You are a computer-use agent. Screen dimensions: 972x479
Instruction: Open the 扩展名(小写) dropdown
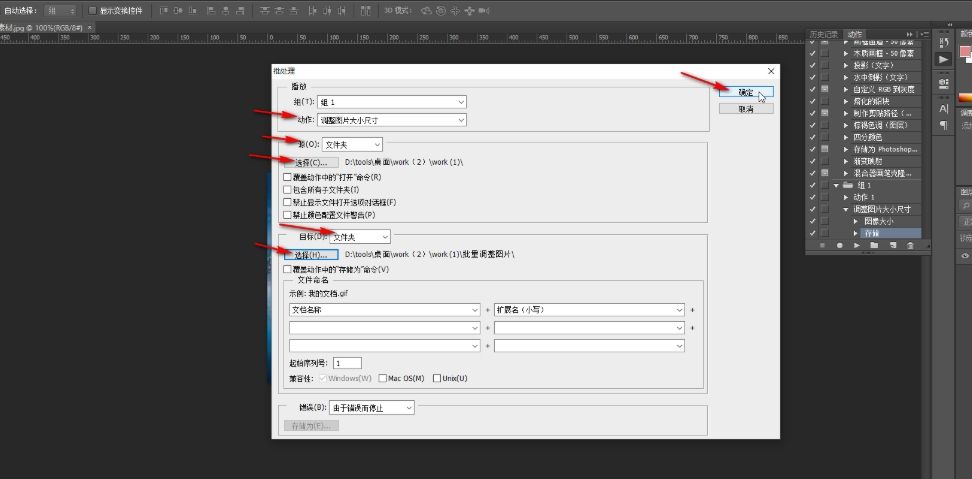tap(589, 310)
